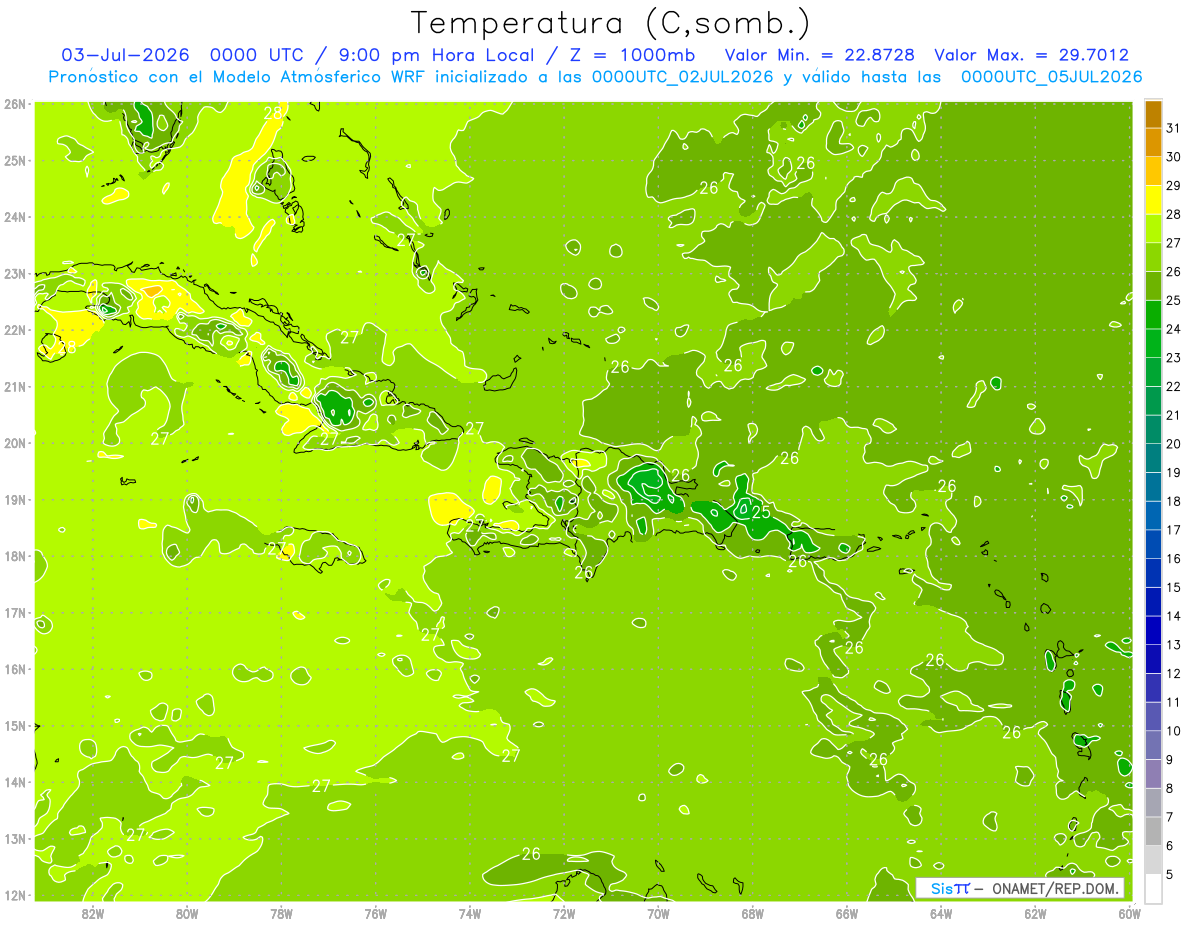Click the colorbar legend value 24
This screenshot has width=1200, height=927.
pyautogui.click(x=1173, y=329)
